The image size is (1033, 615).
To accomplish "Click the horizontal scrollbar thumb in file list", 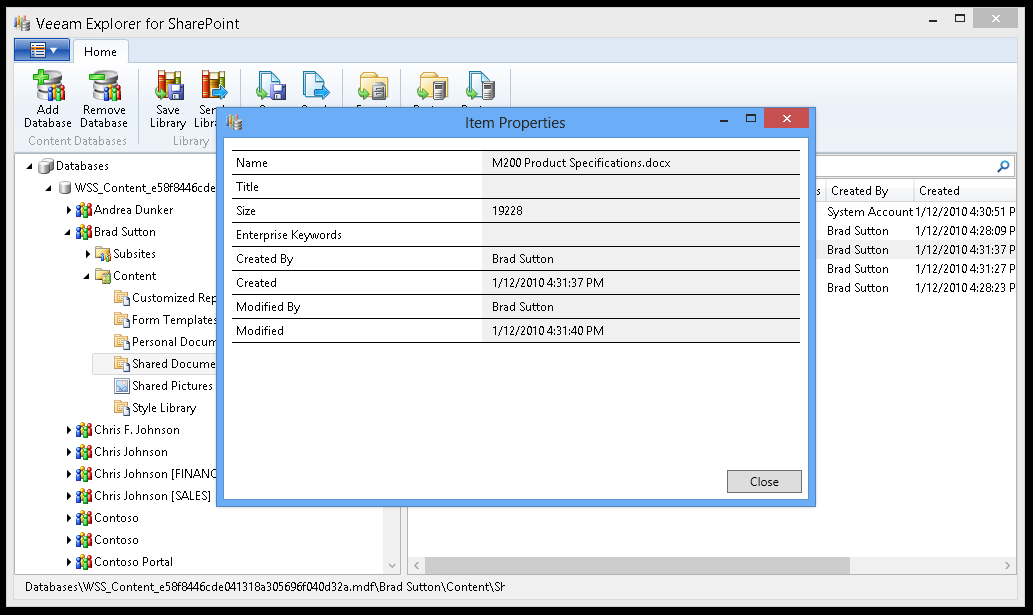I will 637,566.
